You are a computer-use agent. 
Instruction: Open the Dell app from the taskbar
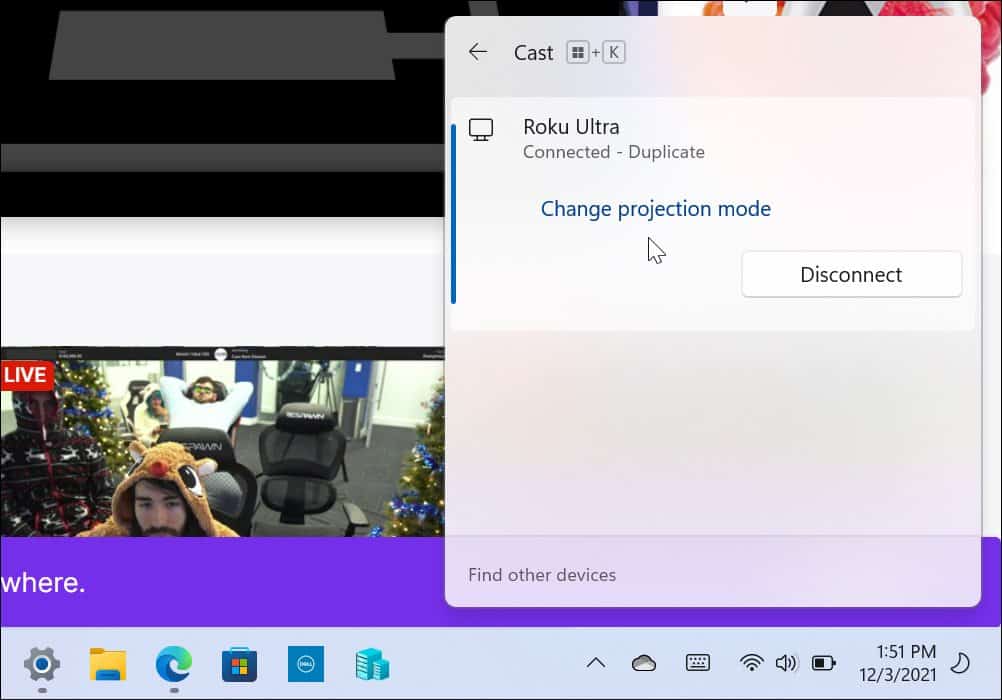(x=305, y=664)
